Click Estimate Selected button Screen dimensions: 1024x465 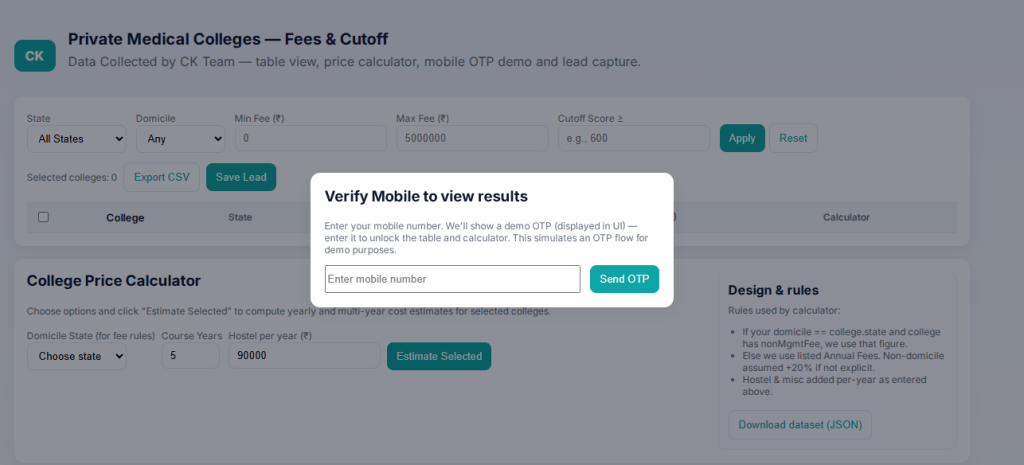(439, 356)
